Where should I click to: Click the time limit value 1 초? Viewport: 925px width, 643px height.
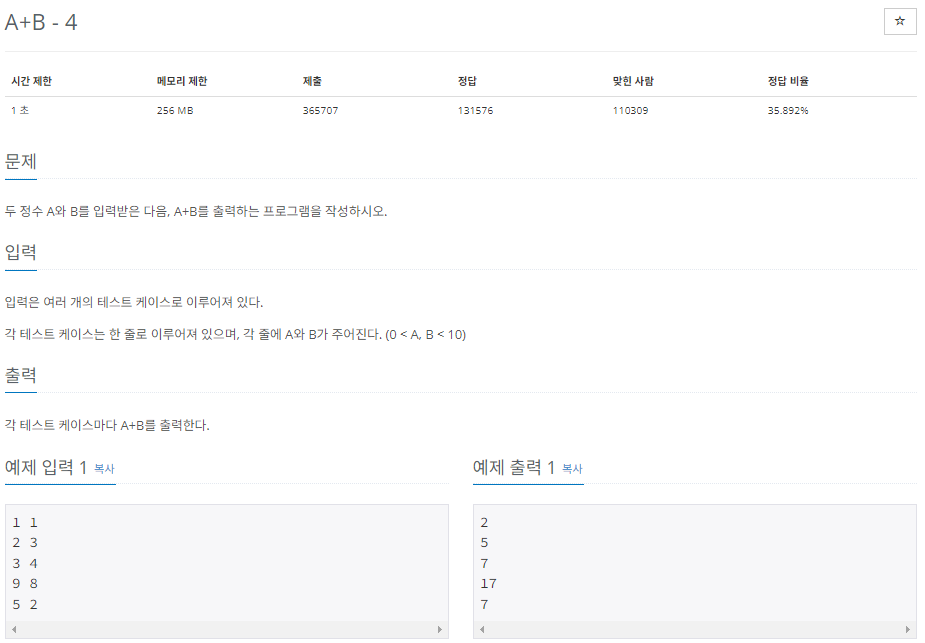pyautogui.click(x=20, y=110)
